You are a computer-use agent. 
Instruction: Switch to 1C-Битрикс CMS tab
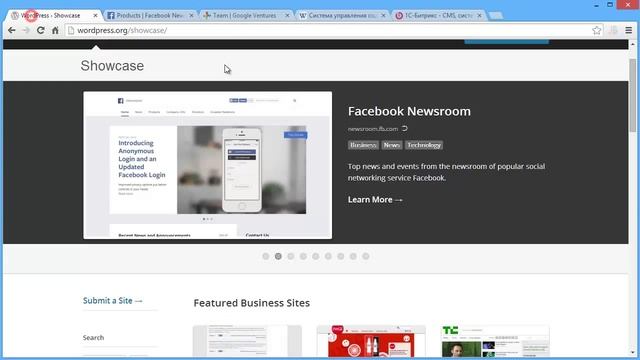click(x=437, y=15)
